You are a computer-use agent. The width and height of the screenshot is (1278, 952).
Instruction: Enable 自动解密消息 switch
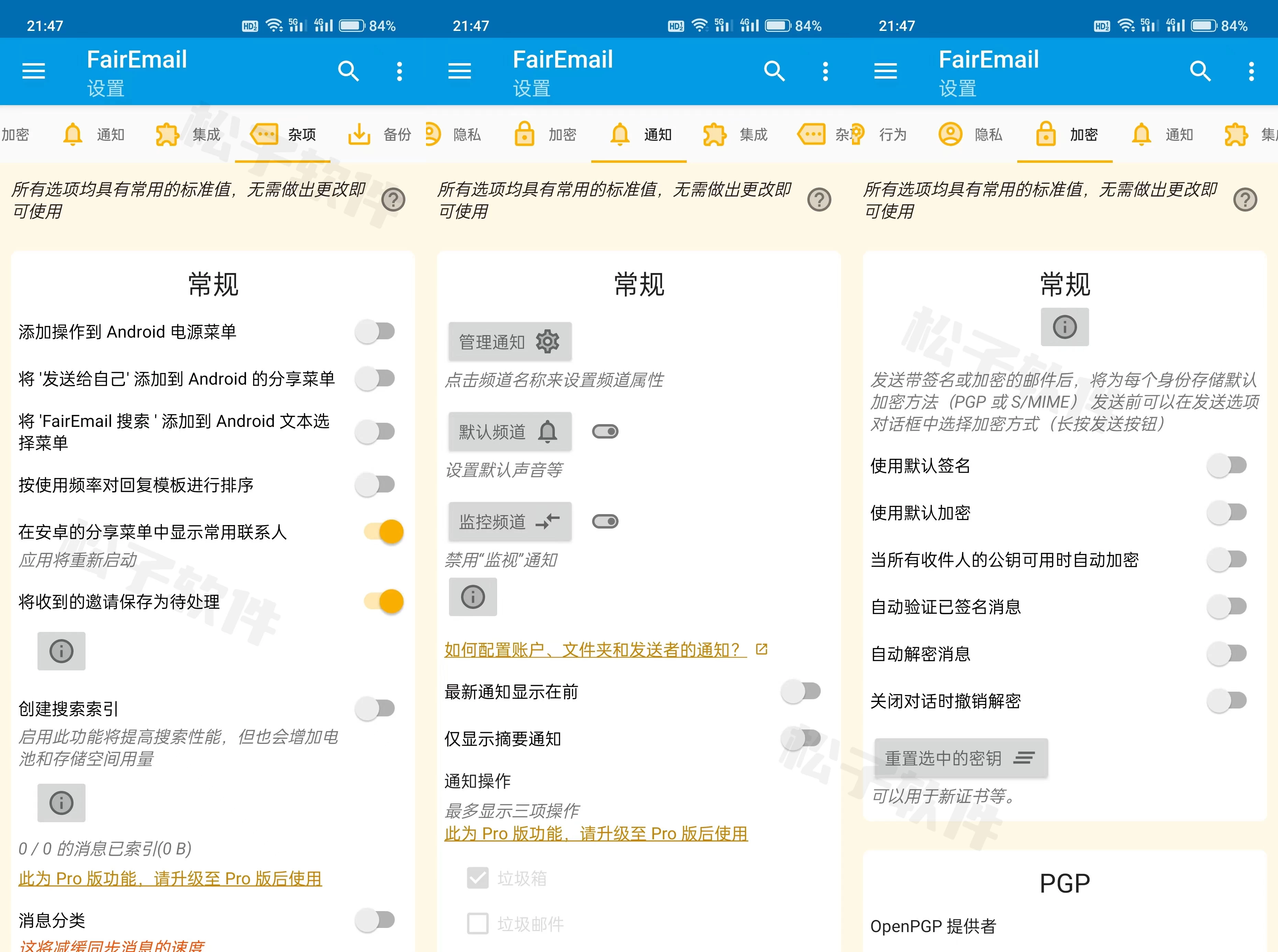[x=1227, y=654]
